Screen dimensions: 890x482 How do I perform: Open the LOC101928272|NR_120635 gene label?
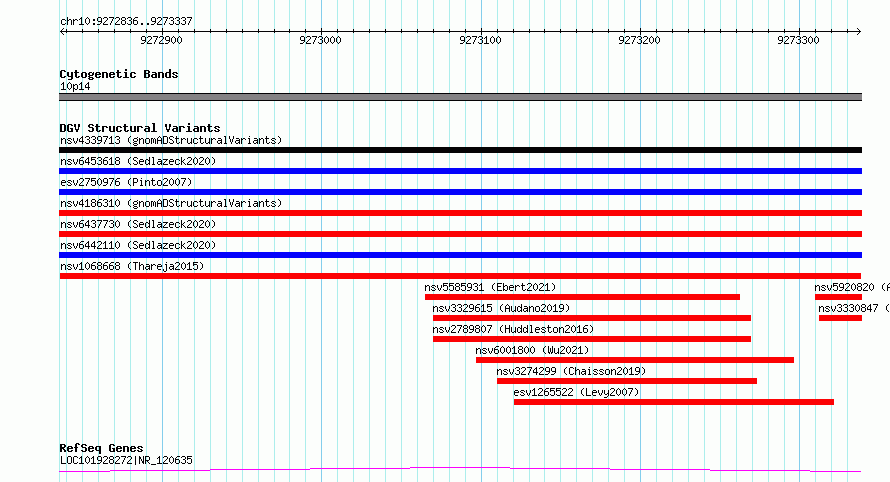(x=126, y=460)
